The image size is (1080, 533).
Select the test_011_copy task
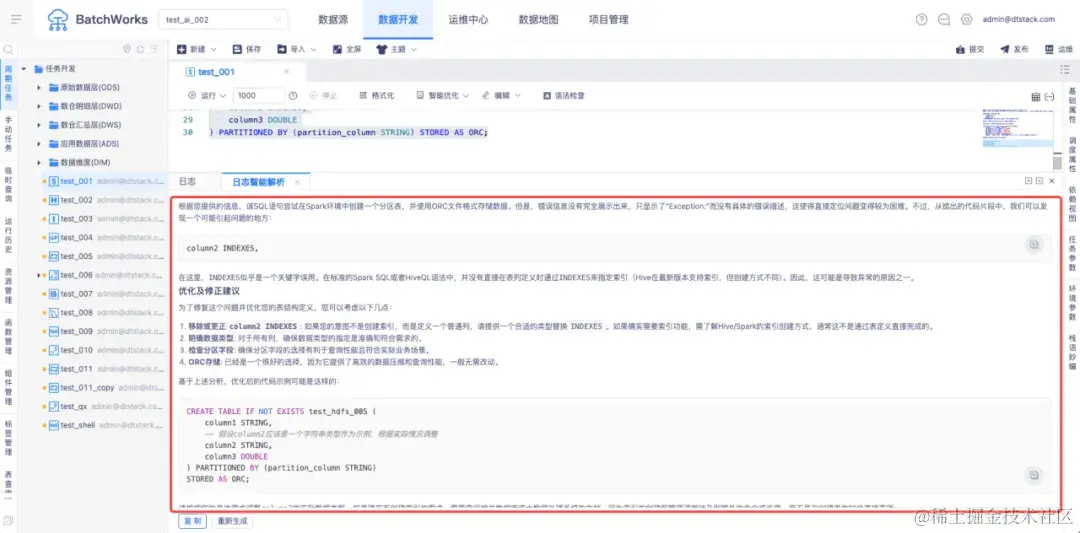point(87,387)
